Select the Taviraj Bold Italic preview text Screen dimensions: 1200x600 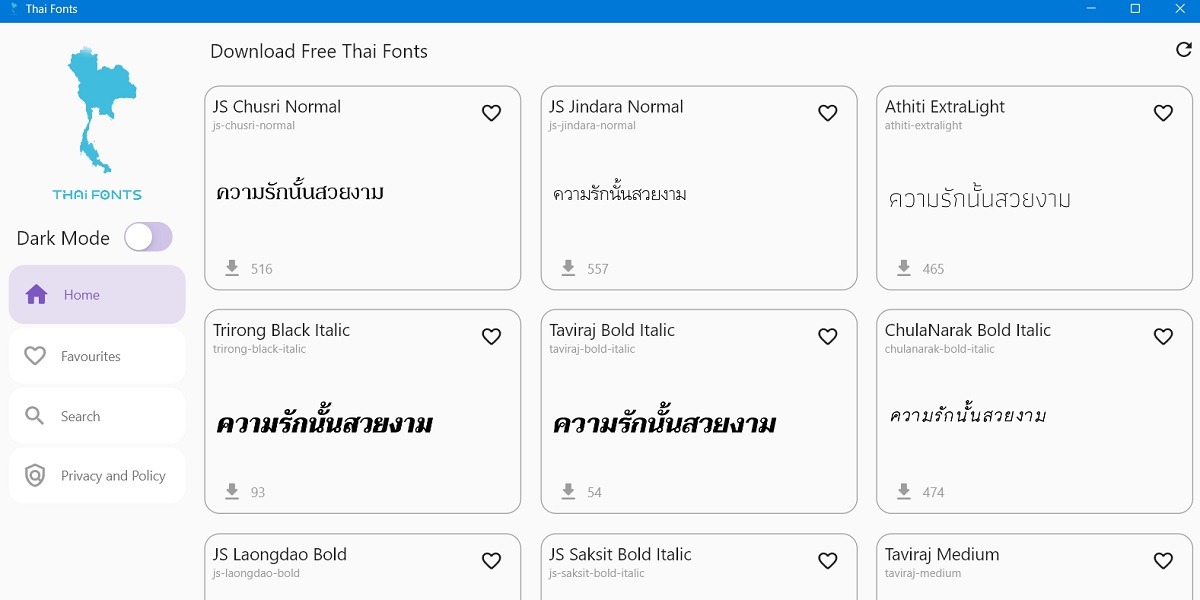click(x=665, y=422)
